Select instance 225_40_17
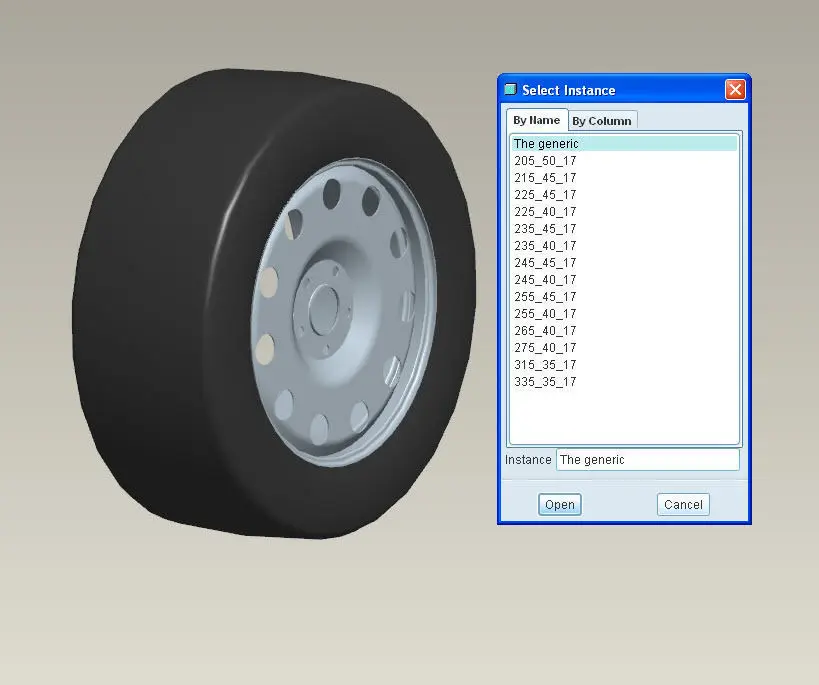The height and width of the screenshot is (685, 819). pyautogui.click(x=624, y=212)
